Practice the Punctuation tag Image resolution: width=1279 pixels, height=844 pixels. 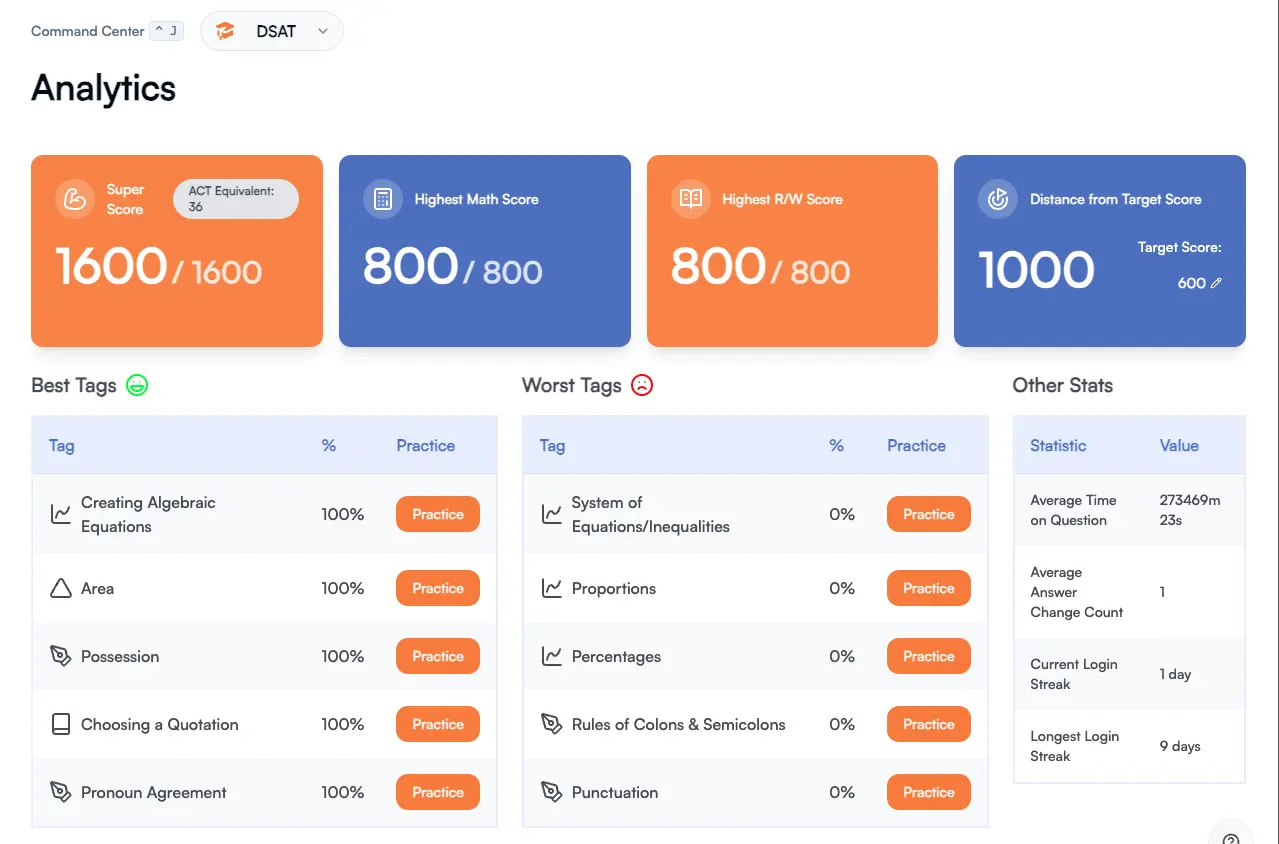[x=928, y=792]
